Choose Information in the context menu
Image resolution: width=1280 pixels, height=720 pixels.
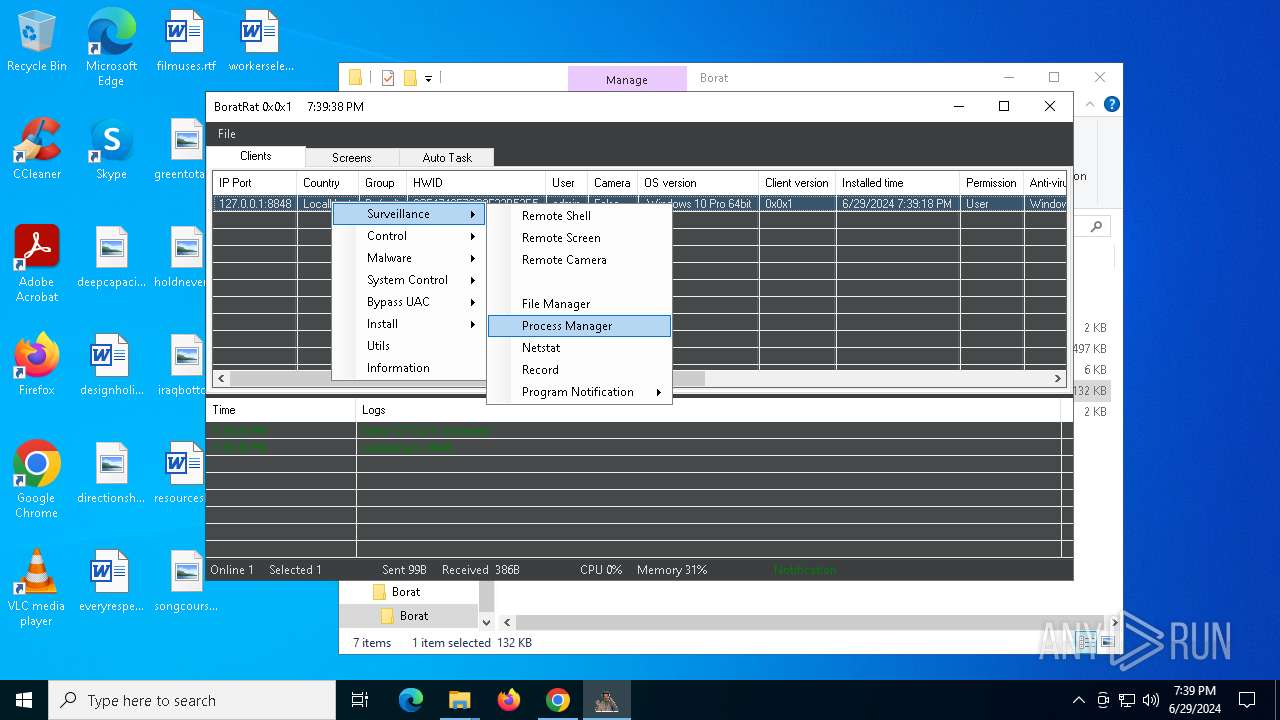pyautogui.click(x=408, y=368)
